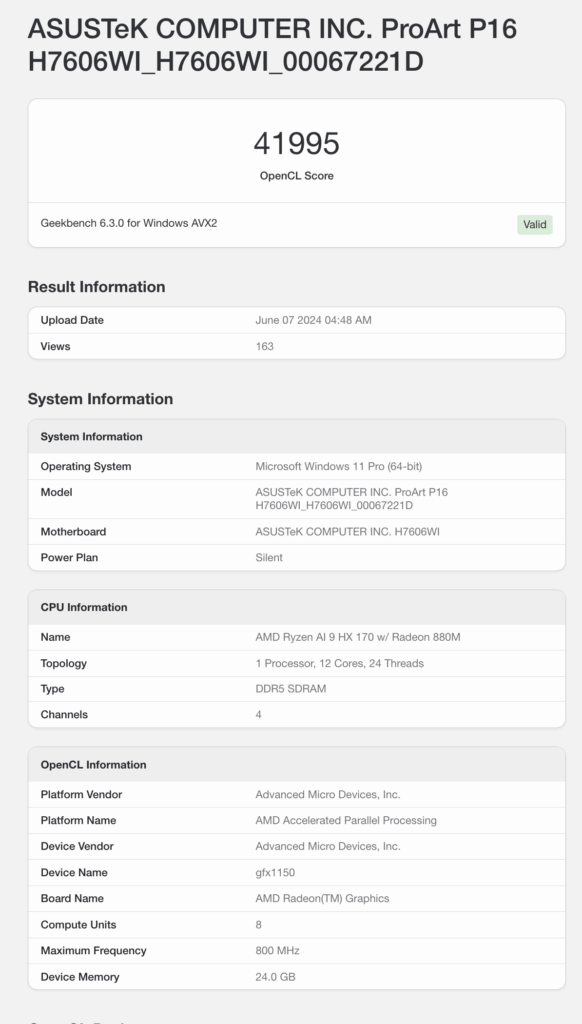The width and height of the screenshot is (582, 1024).
Task: Click the DDR5 SDRAM memory type value
Action: coord(291,689)
